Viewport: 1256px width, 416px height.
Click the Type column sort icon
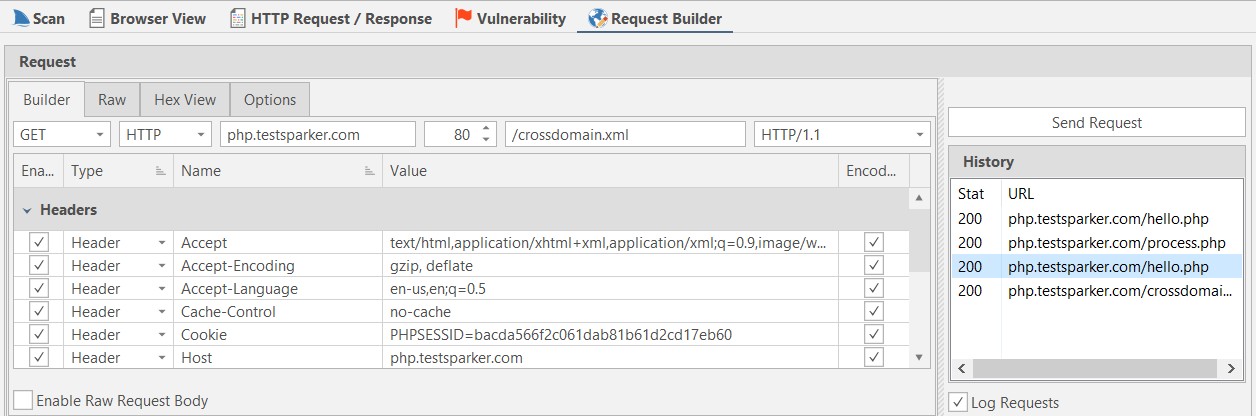click(160, 171)
